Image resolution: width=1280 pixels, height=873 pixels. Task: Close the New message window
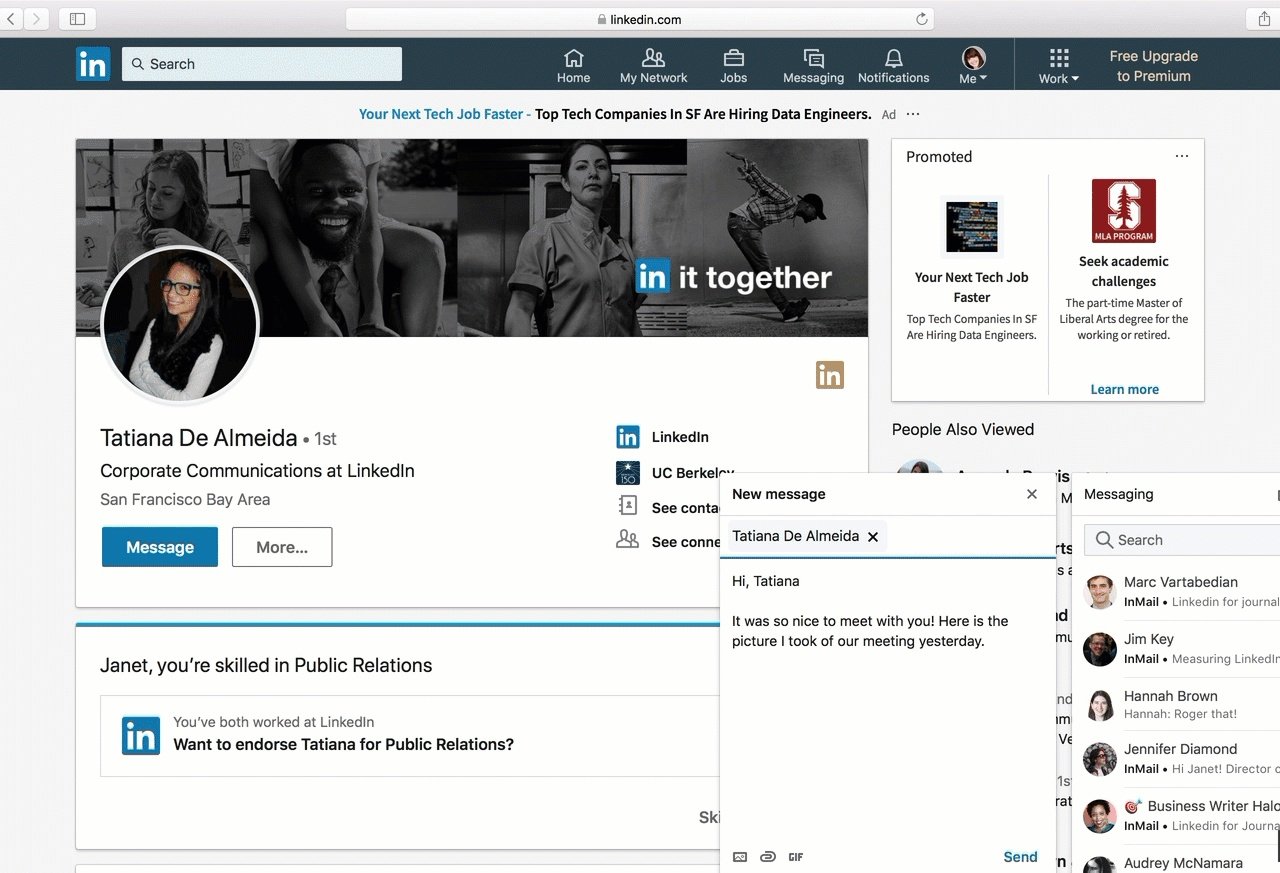click(1032, 494)
